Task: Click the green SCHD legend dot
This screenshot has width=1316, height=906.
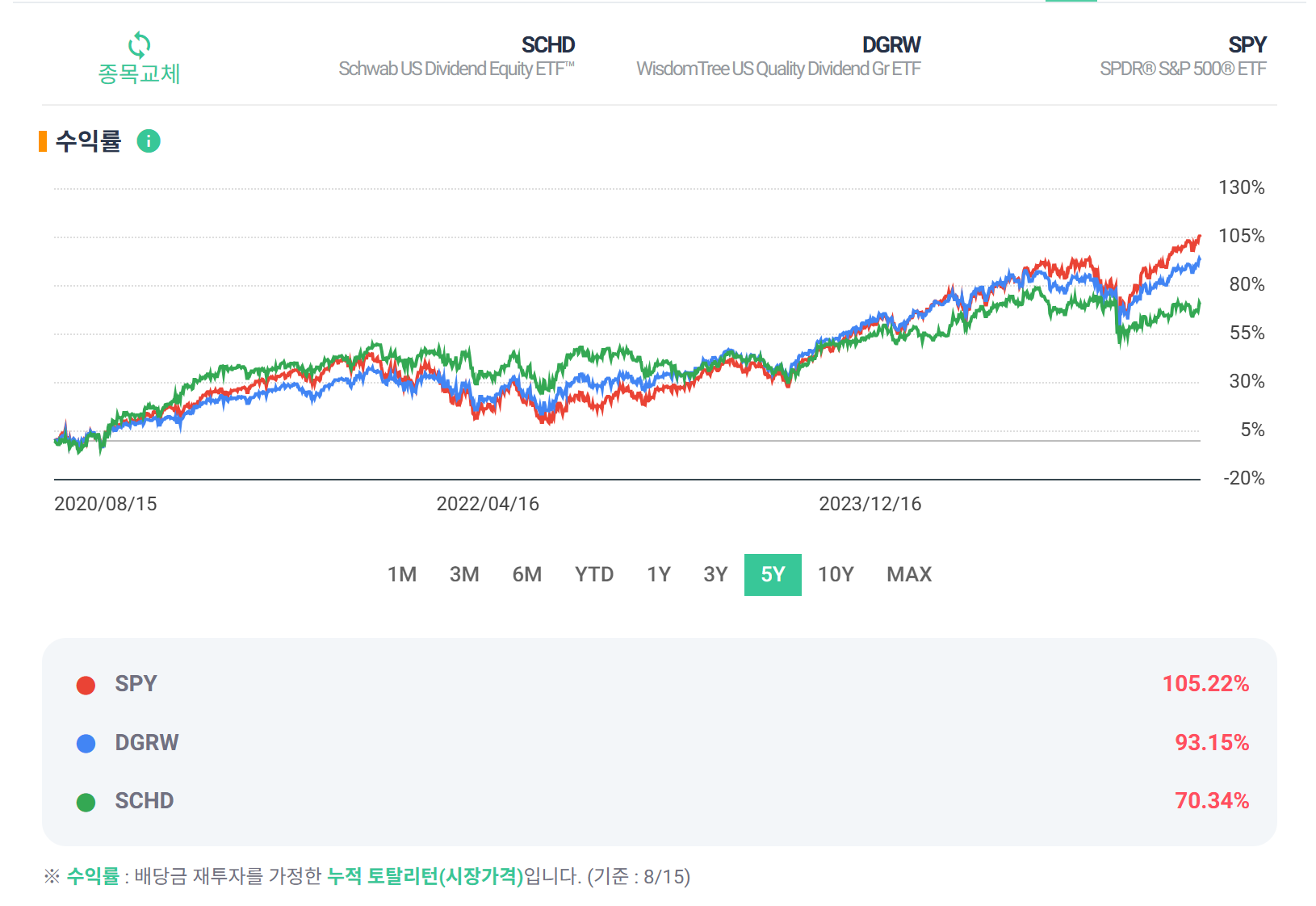Action: [86, 802]
